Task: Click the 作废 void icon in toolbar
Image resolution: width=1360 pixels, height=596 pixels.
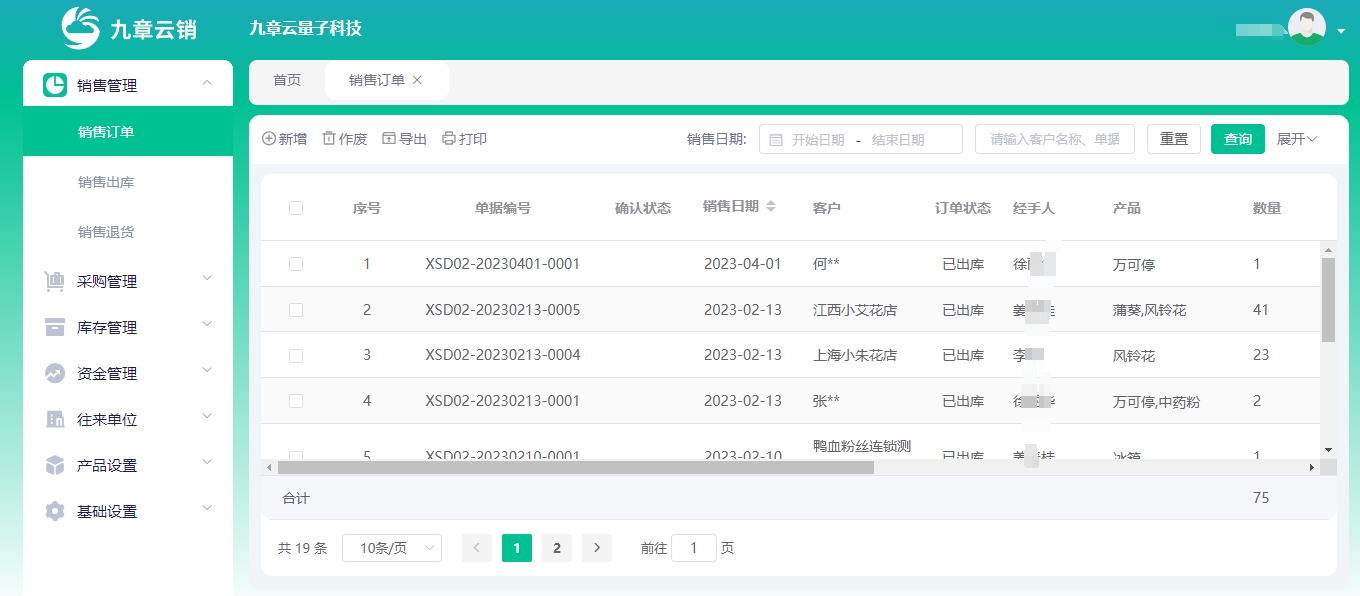Action: (326, 139)
